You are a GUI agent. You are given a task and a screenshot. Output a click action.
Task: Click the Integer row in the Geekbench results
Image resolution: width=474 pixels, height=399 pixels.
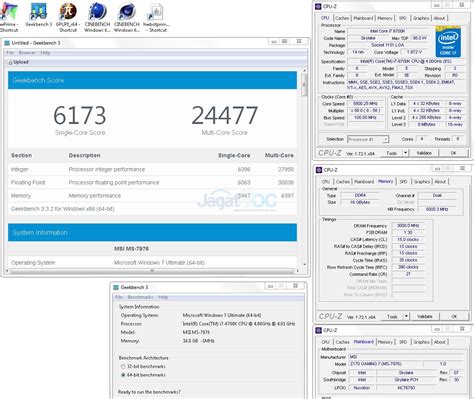[152, 169]
